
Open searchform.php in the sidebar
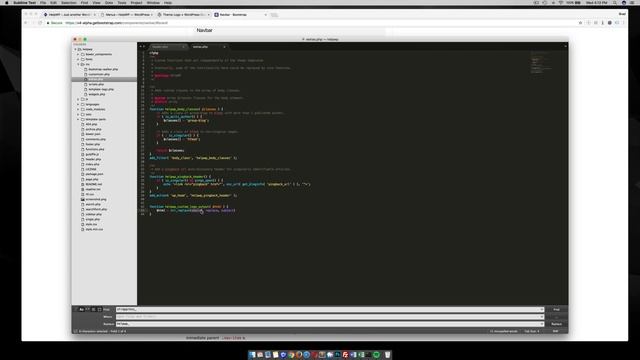pos(96,209)
